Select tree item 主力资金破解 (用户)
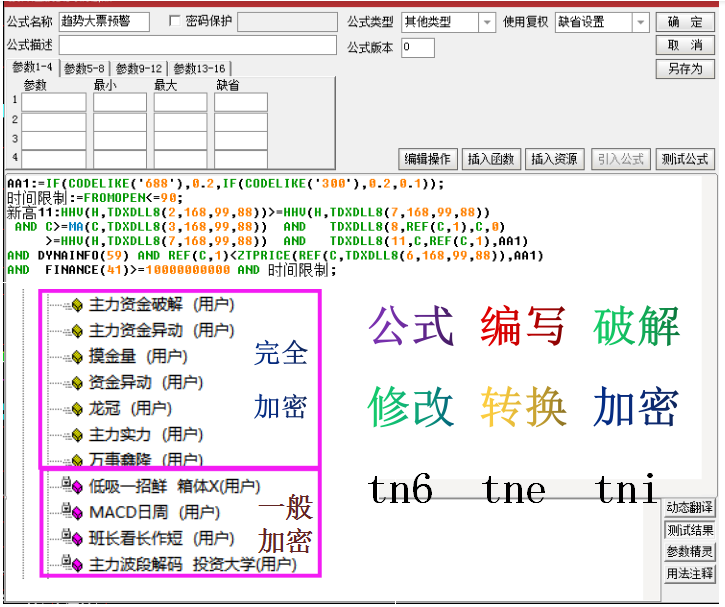This screenshot has height=607, width=725. [x=161, y=305]
